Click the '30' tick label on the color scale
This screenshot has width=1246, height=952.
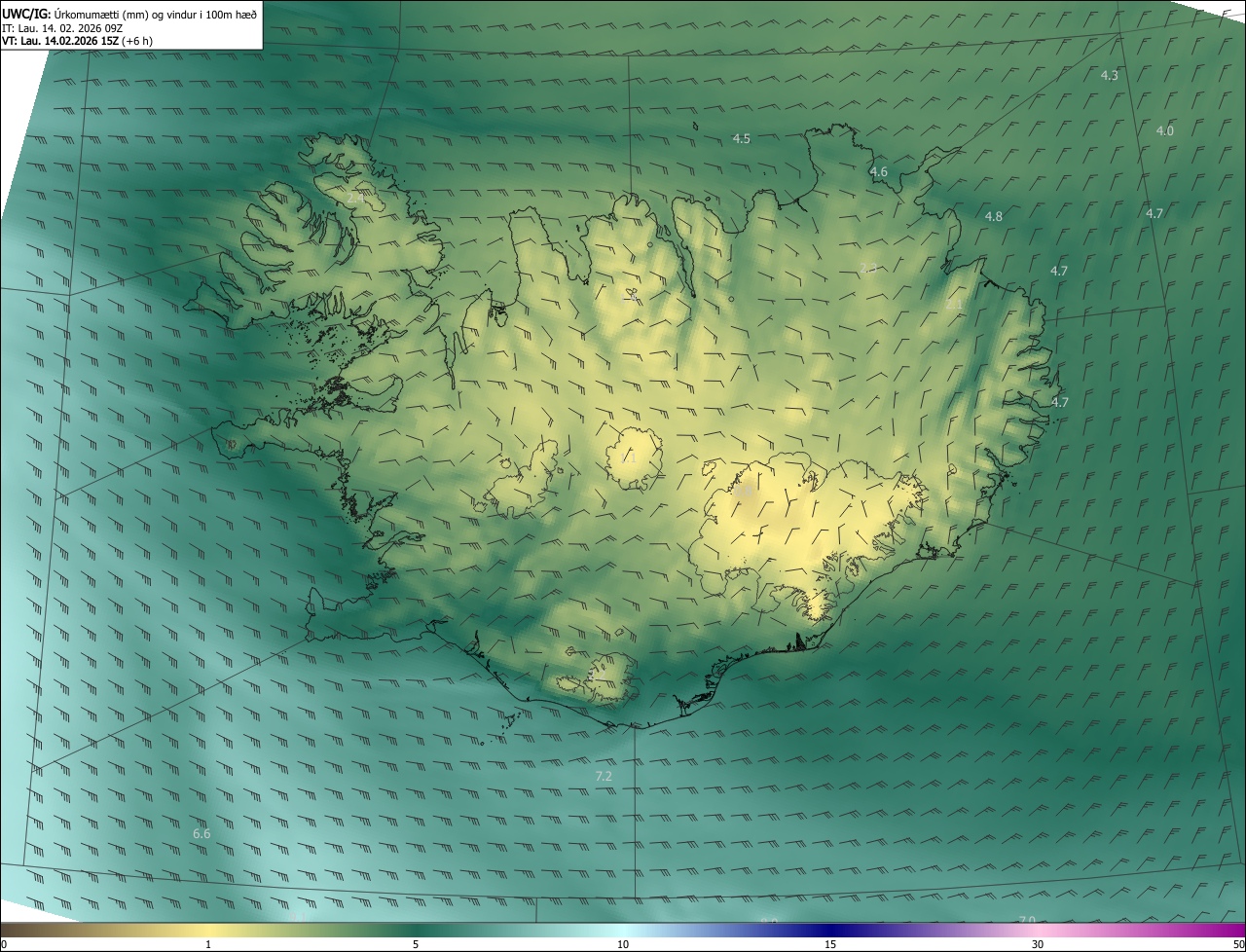[1038, 944]
